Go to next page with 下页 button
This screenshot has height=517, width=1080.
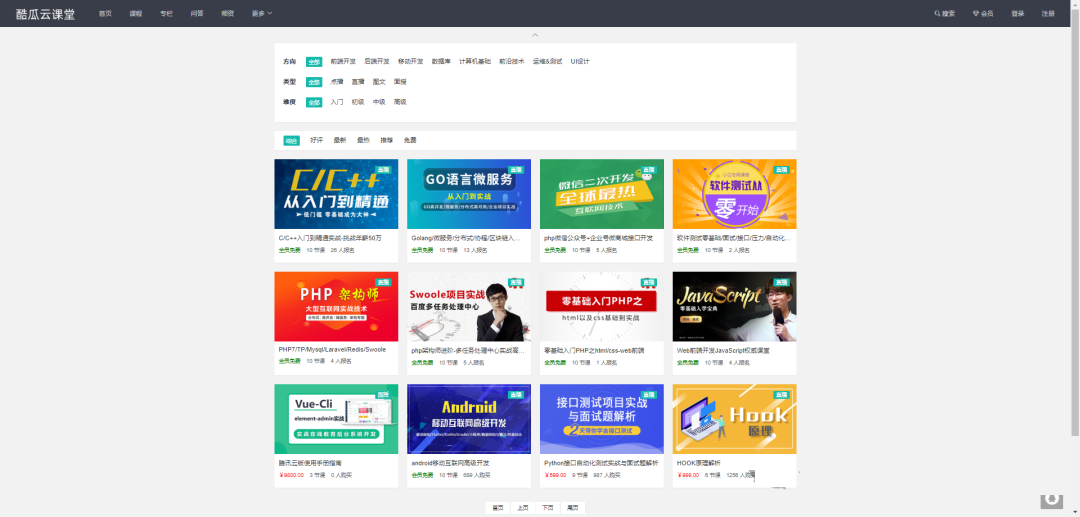click(x=547, y=508)
